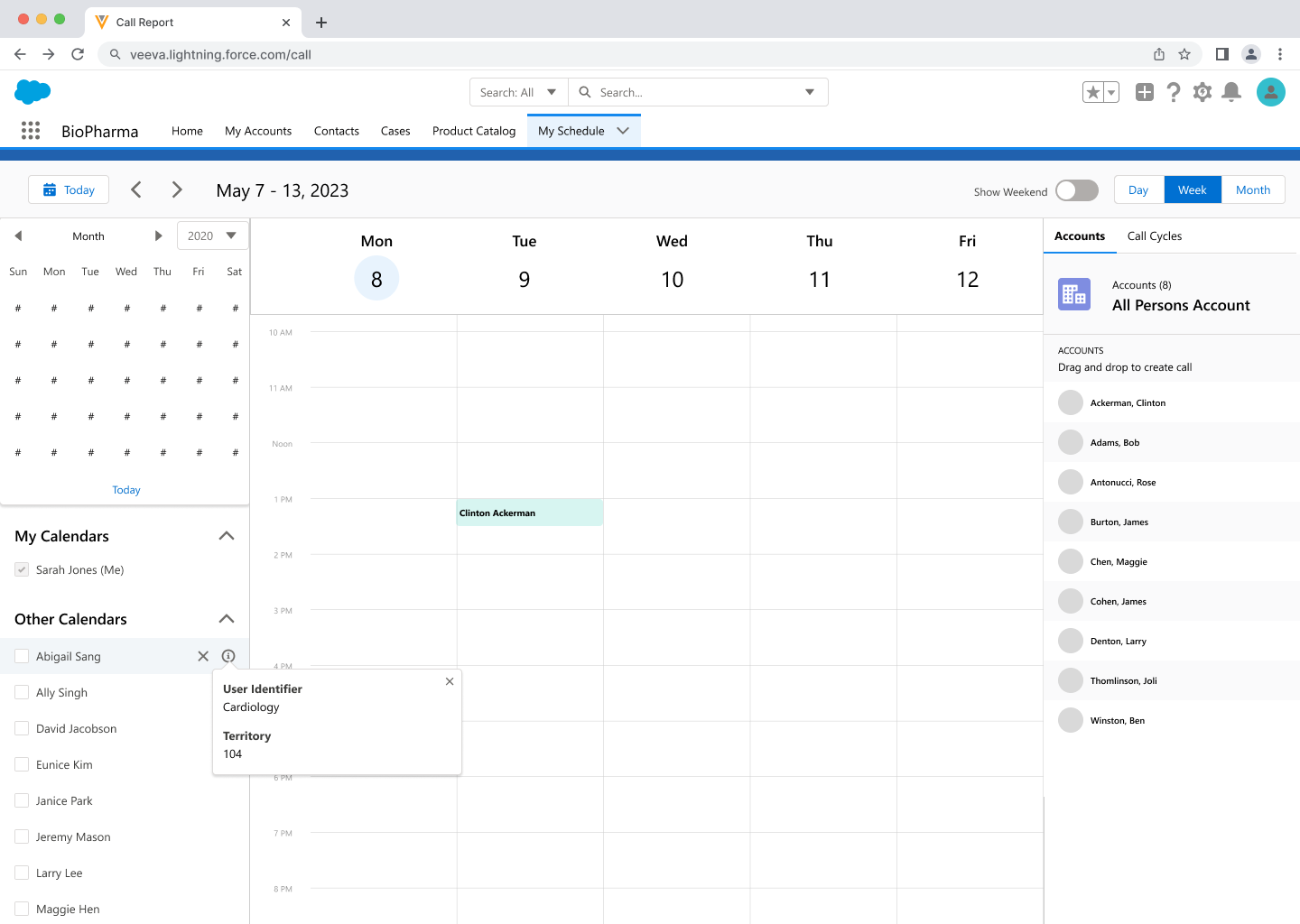Close the User Identifier popup

tap(450, 681)
